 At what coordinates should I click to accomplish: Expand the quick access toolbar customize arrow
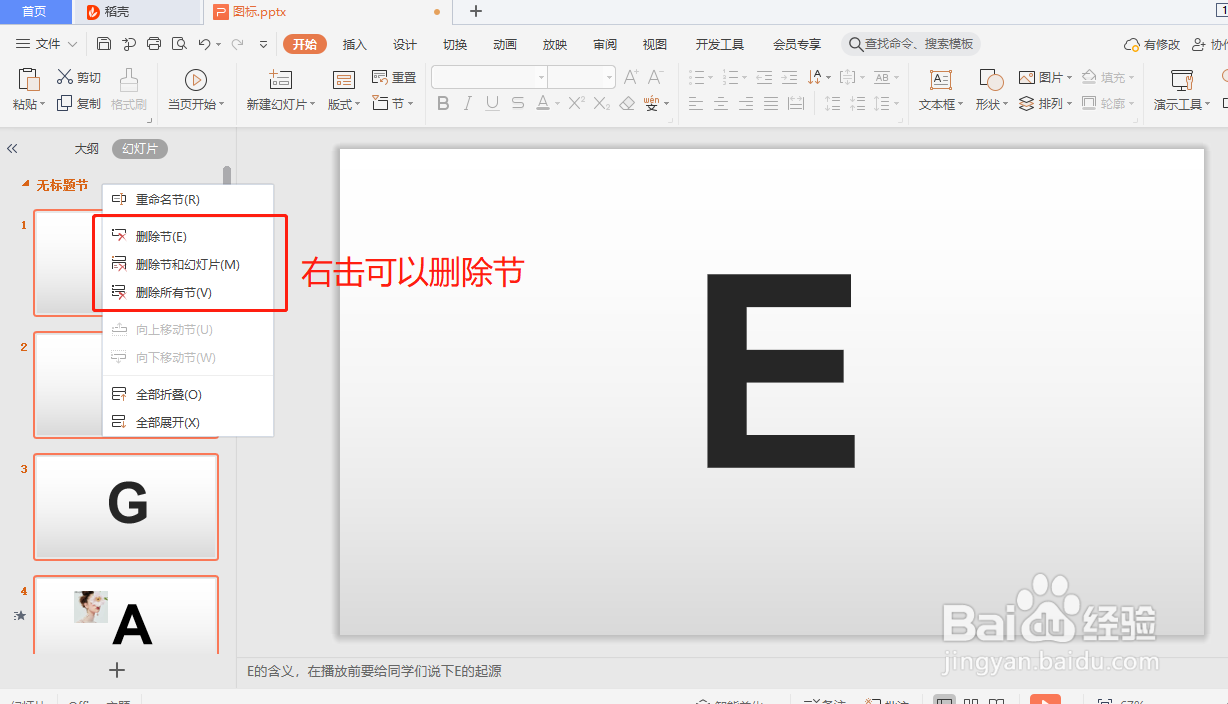264,44
